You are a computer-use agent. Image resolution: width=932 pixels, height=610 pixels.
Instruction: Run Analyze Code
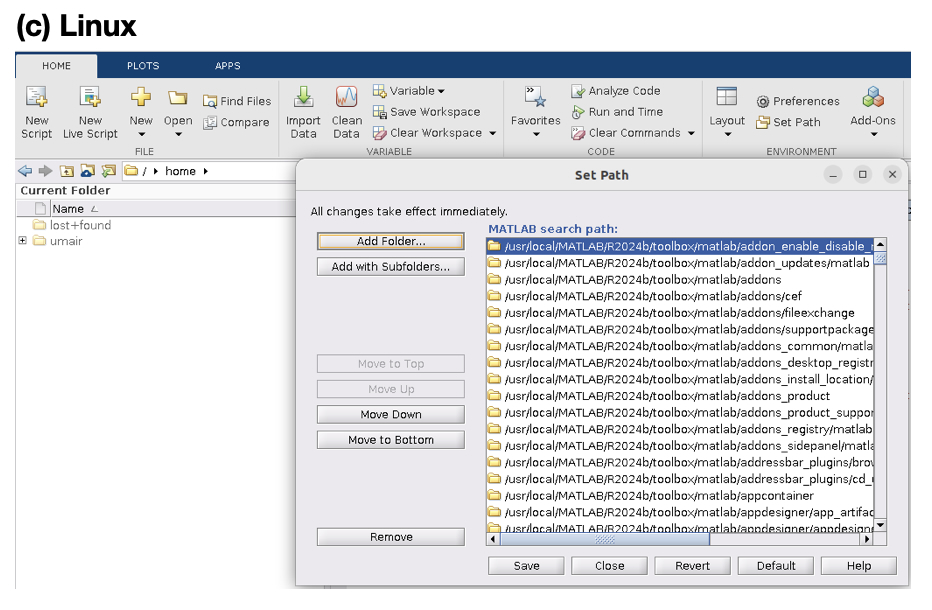(616, 91)
